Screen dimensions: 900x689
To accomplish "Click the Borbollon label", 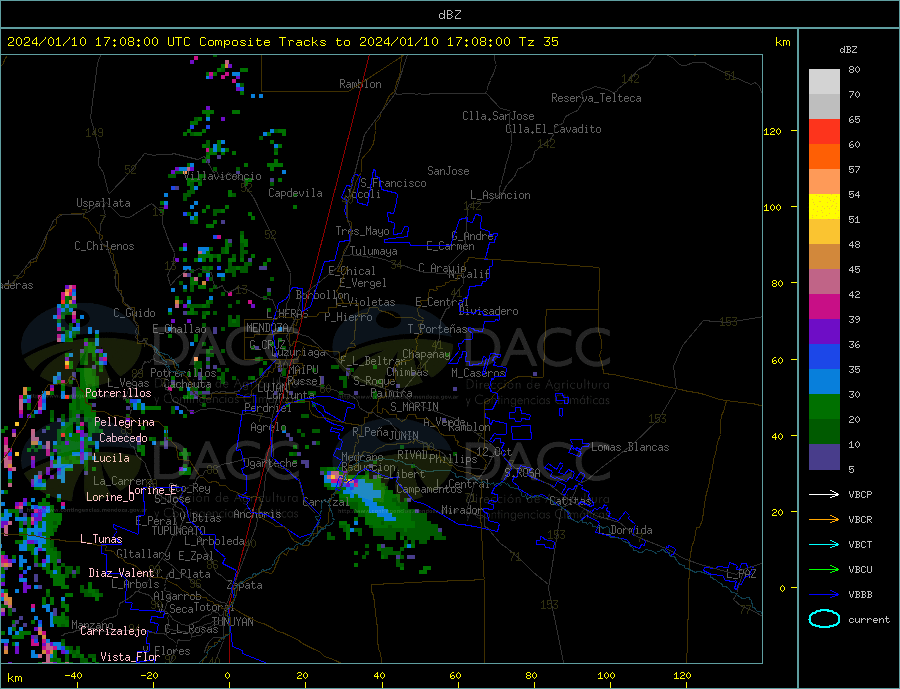I will 323,295.
